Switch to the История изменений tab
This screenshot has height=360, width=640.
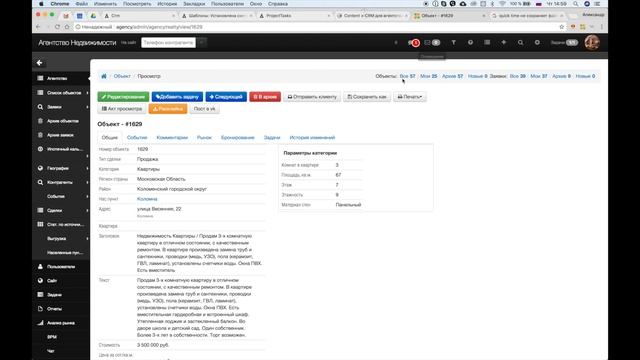click(x=312, y=138)
